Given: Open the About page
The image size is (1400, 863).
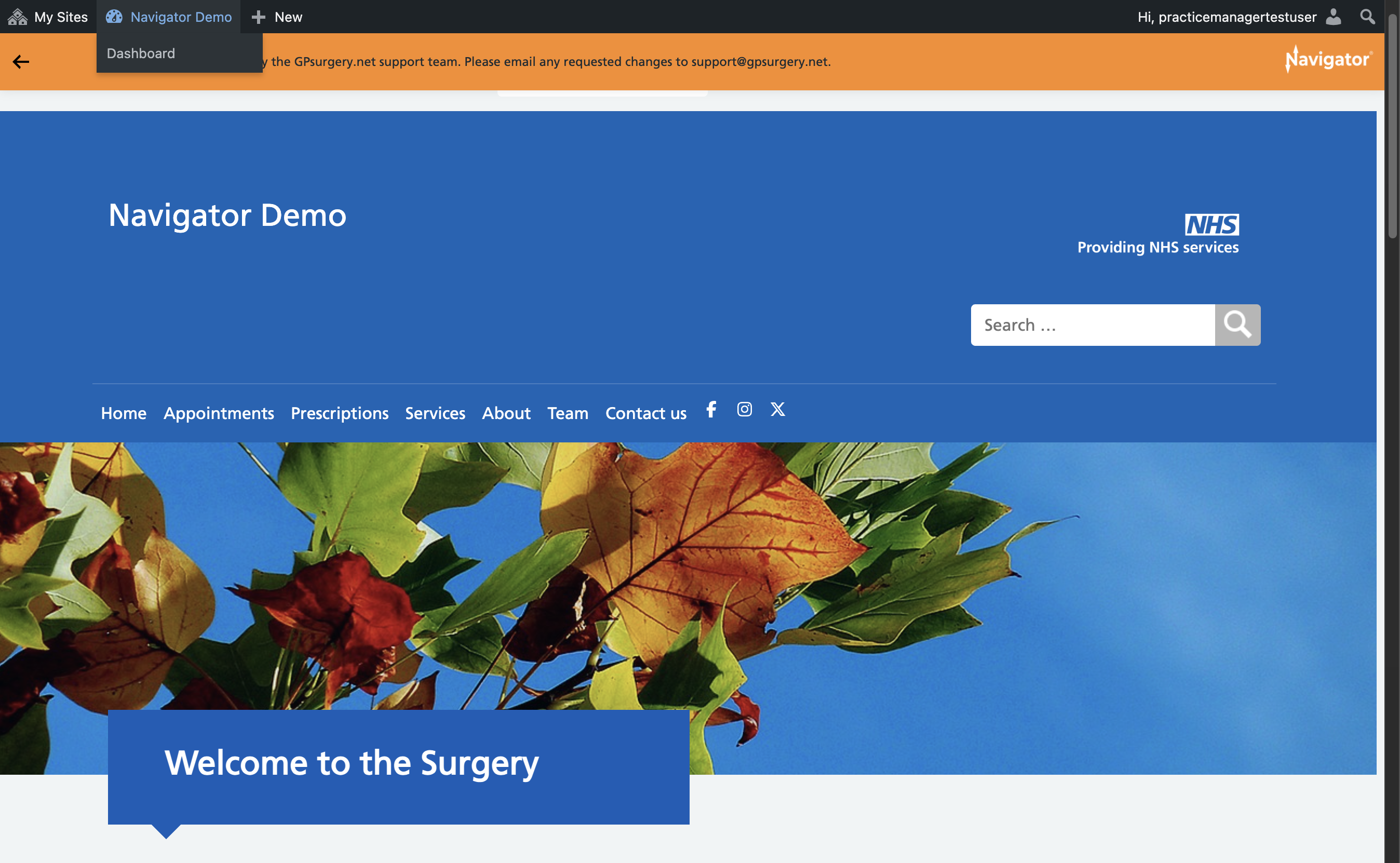Looking at the screenshot, I should [x=506, y=413].
